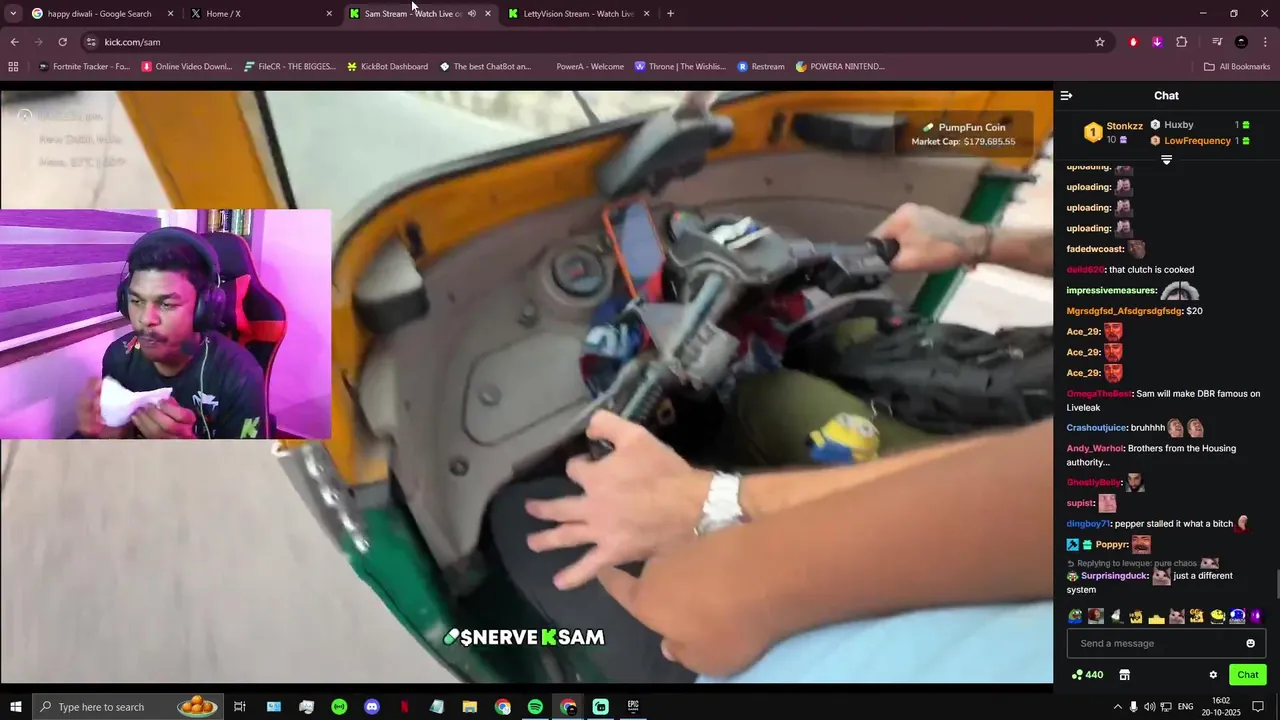Screen dimensions: 1280x720
Task: Click username Crashoutjuice in chat
Action: (1096, 428)
